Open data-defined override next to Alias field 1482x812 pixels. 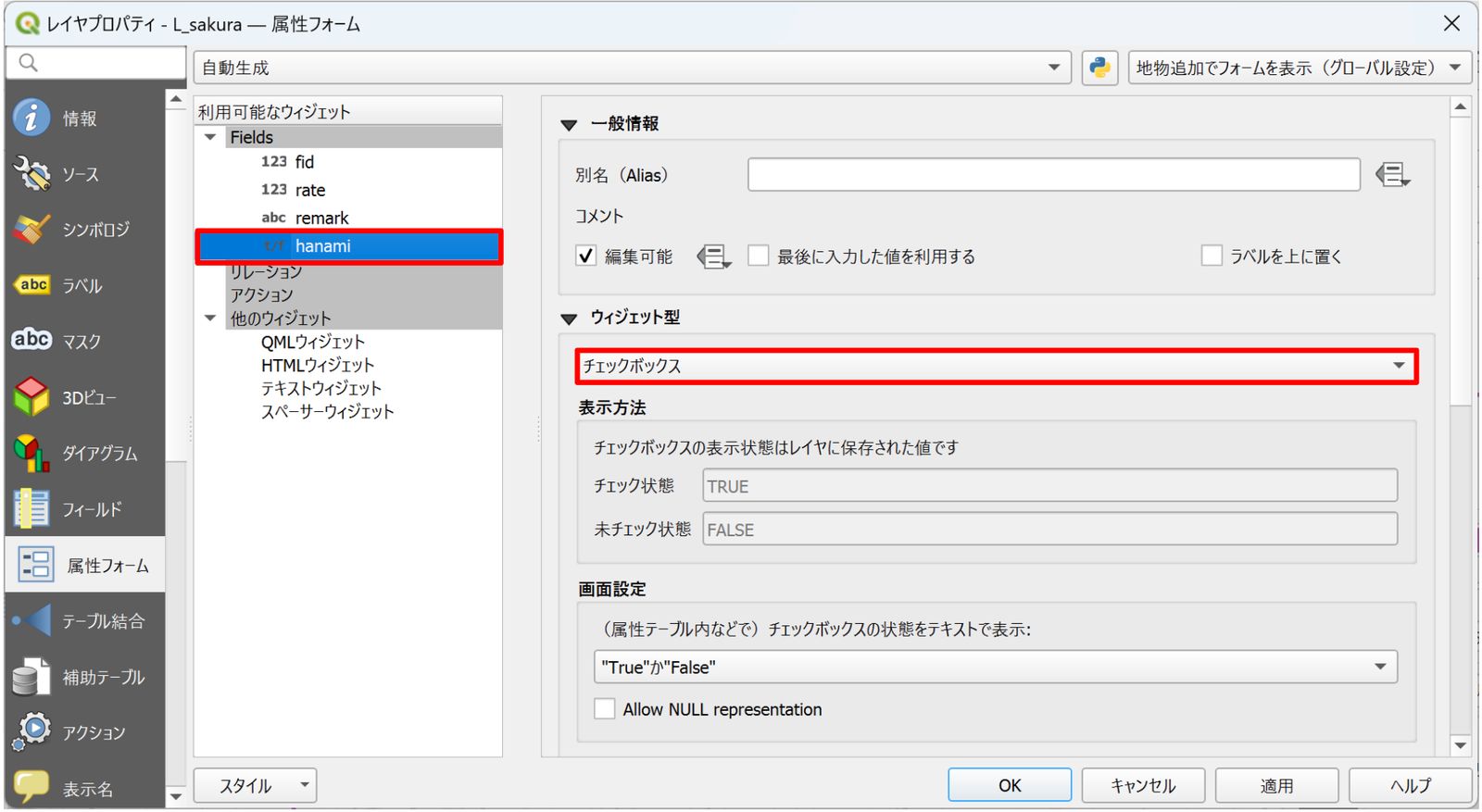(1392, 174)
